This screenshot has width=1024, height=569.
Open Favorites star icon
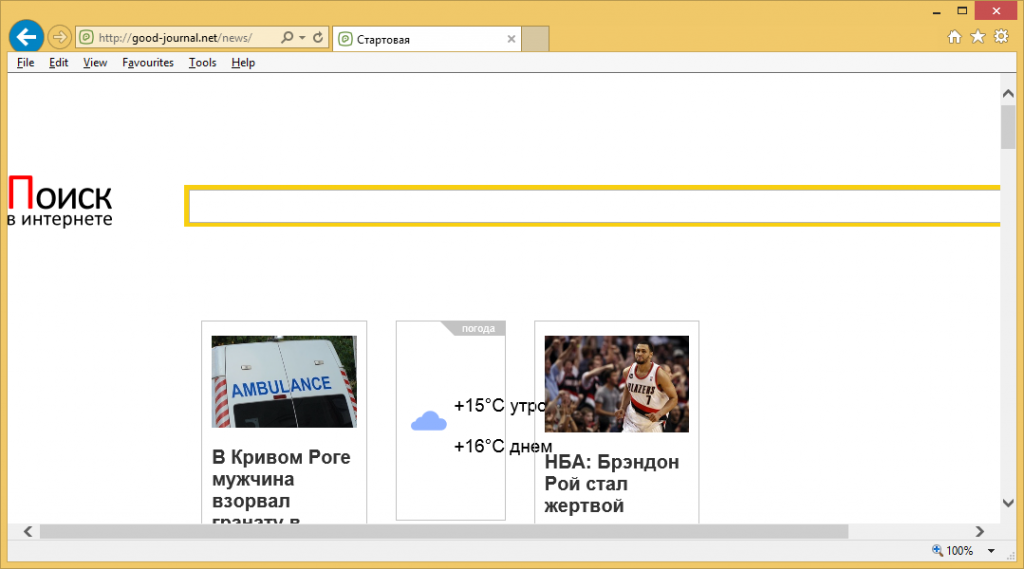[978, 37]
